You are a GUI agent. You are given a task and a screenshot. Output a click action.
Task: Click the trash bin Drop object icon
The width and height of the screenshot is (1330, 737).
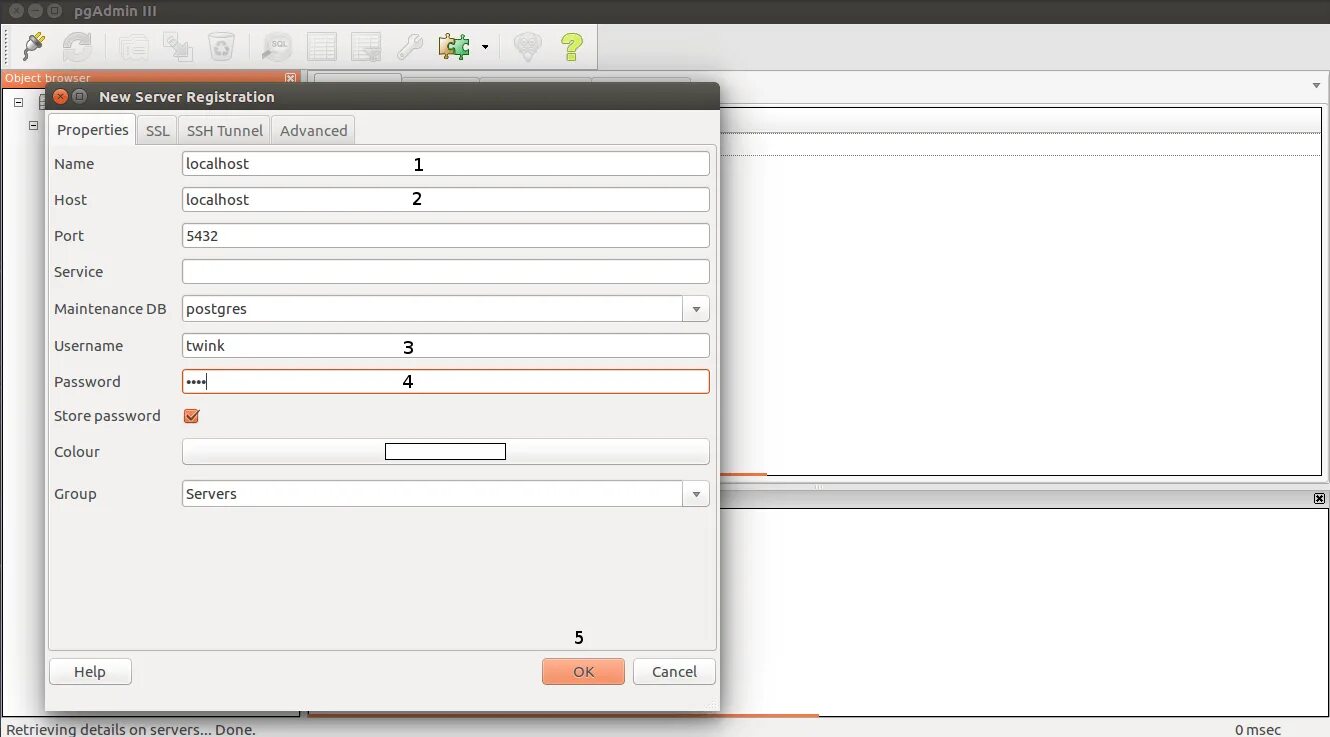click(221, 47)
